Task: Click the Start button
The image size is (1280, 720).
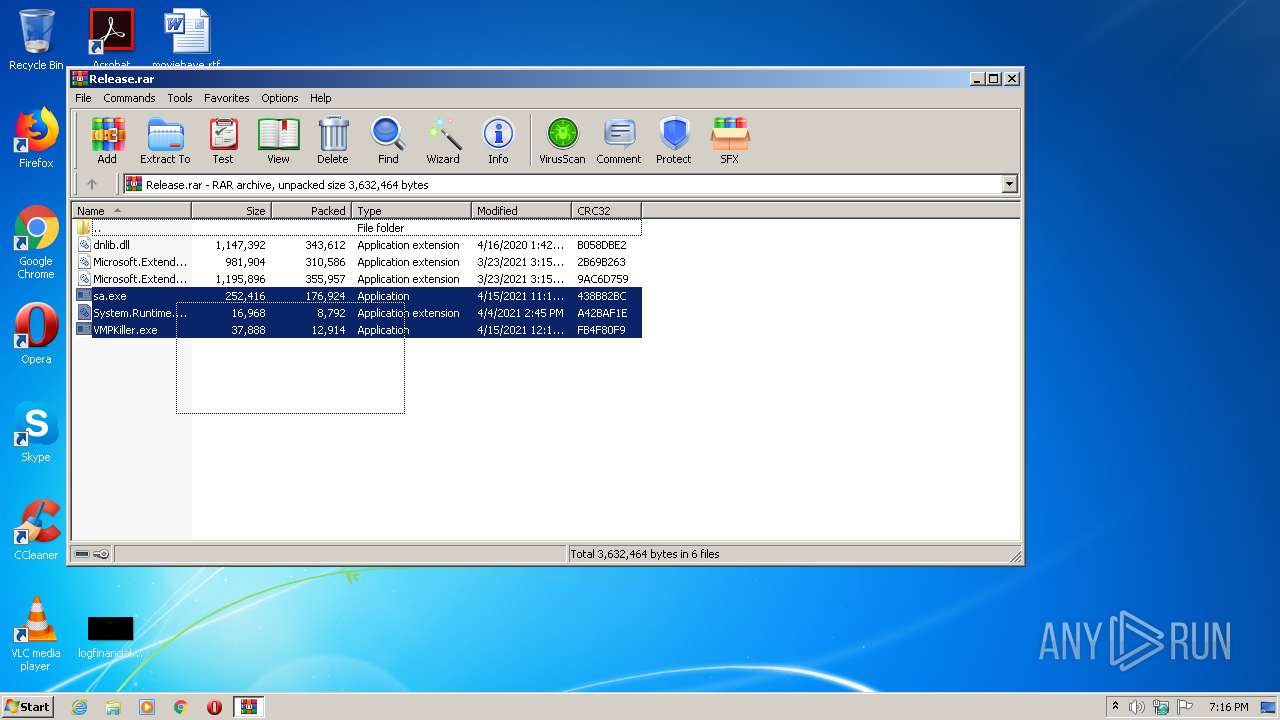Action: pyautogui.click(x=27, y=706)
